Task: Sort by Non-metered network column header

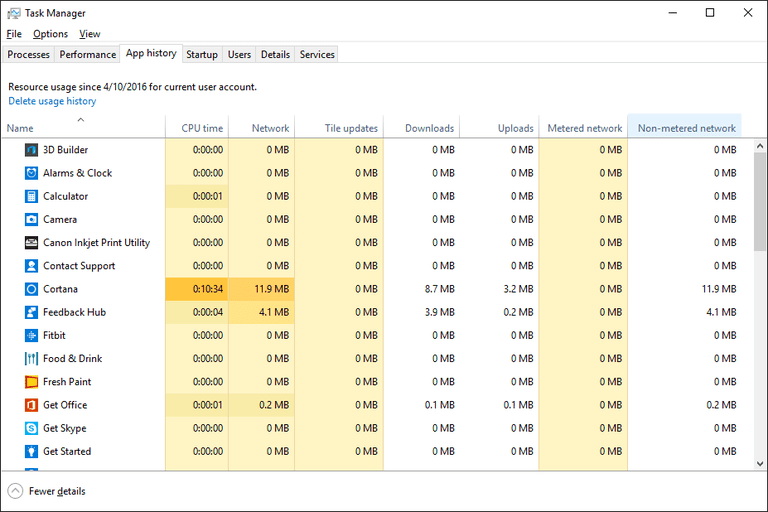Action: pos(684,126)
